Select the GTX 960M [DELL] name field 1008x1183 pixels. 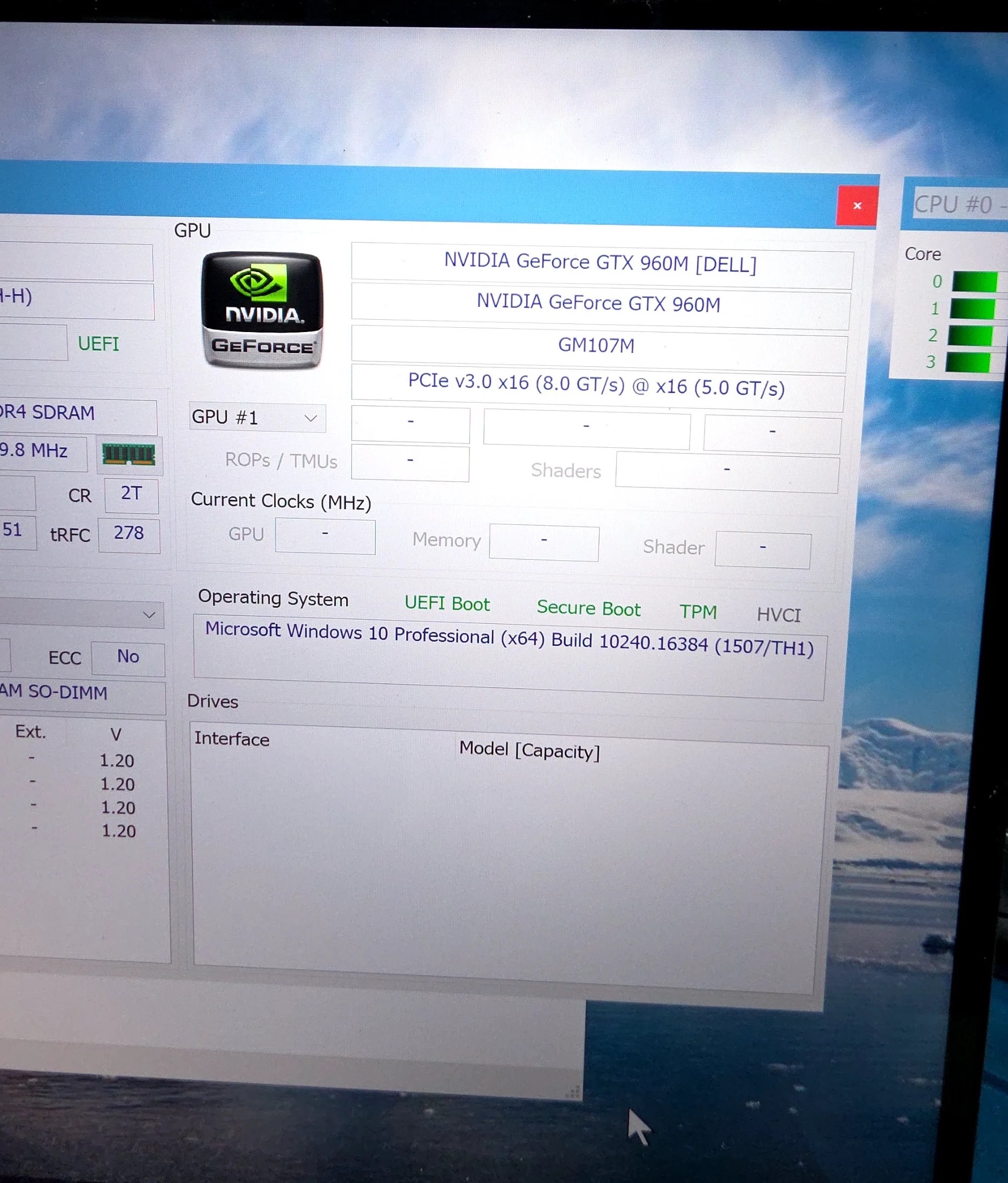tap(602, 265)
